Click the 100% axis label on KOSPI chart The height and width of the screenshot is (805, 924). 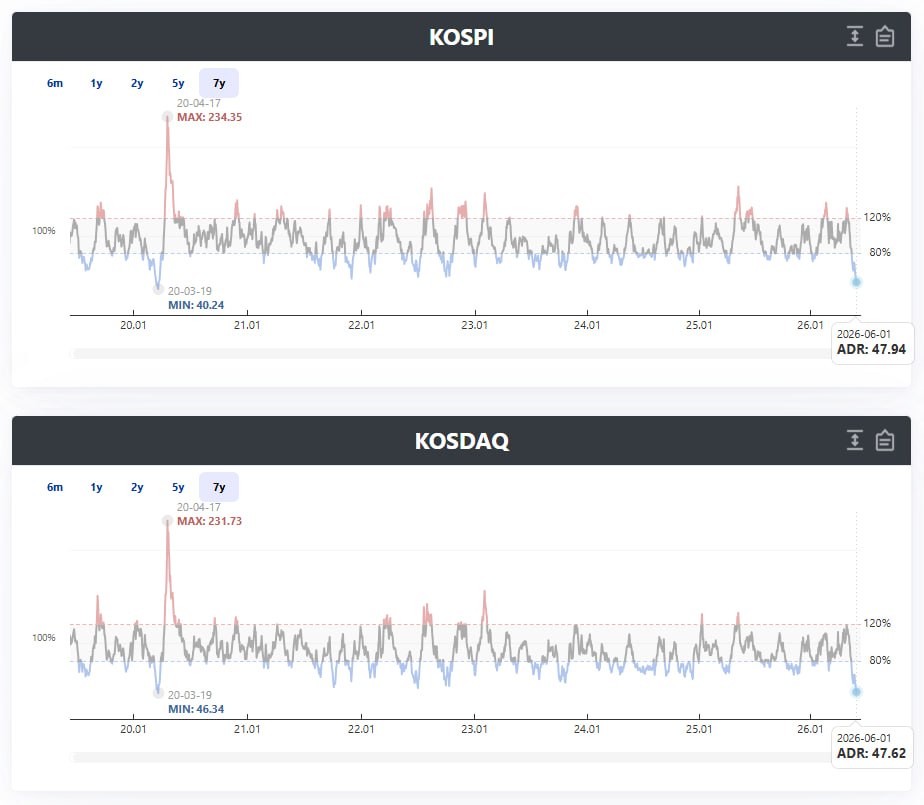tap(44, 230)
